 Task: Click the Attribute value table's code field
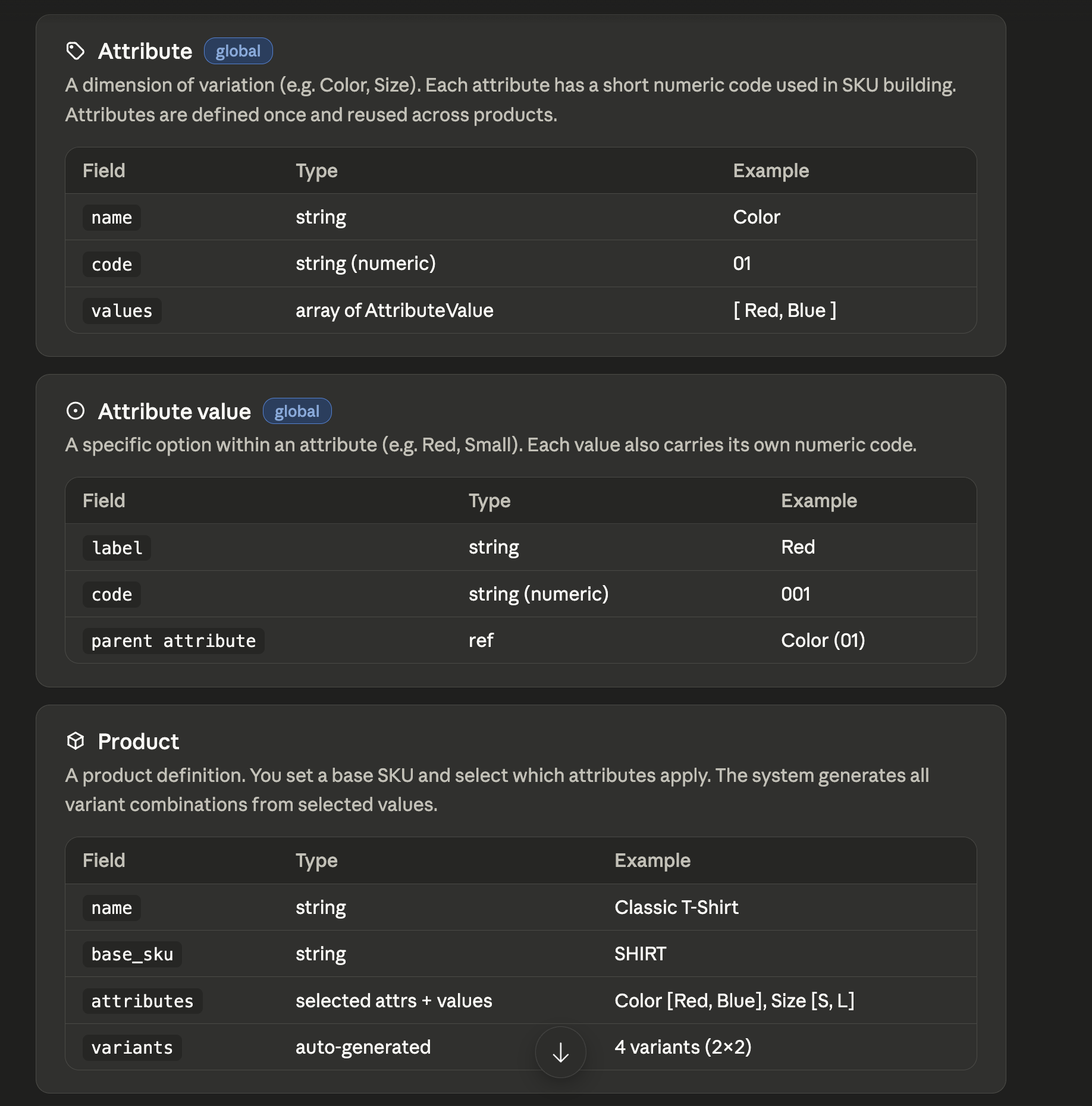click(112, 594)
